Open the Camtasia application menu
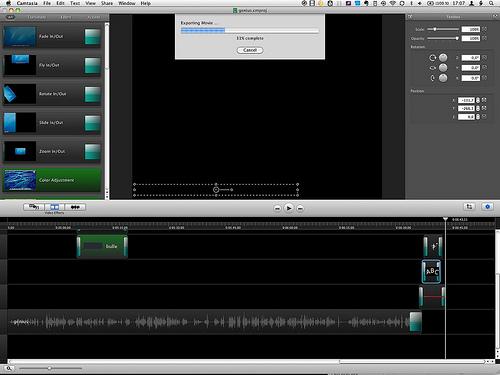The image size is (500, 375). pyautogui.click(x=27, y=3)
